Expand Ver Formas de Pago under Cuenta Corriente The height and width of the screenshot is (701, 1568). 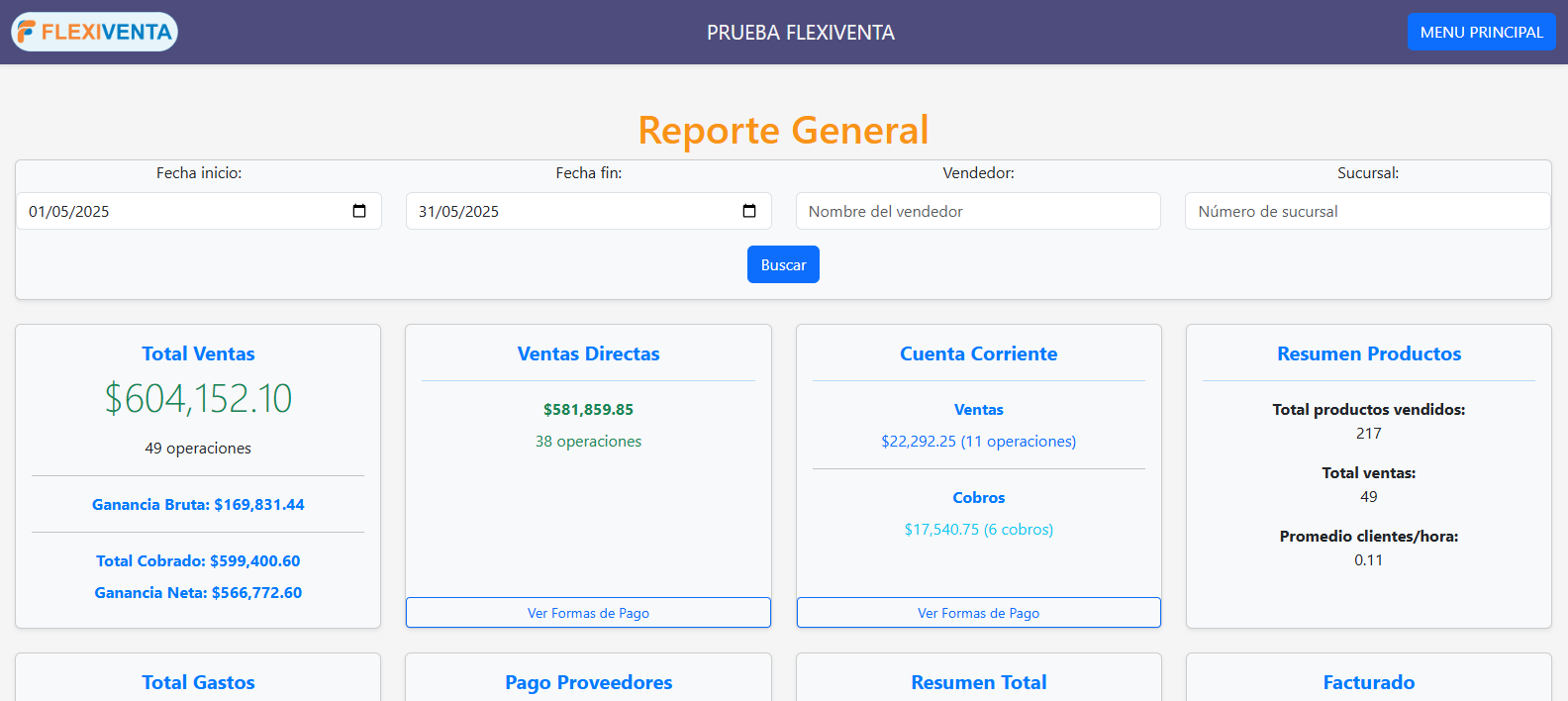coord(978,613)
